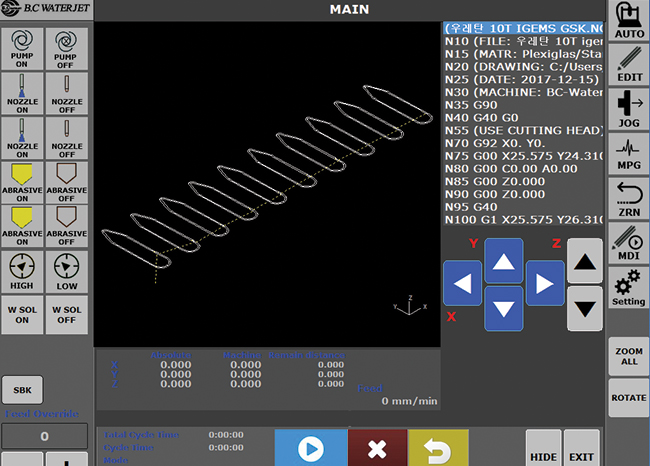Switch the first nozzle off
650x466 pixels.
point(67,94)
